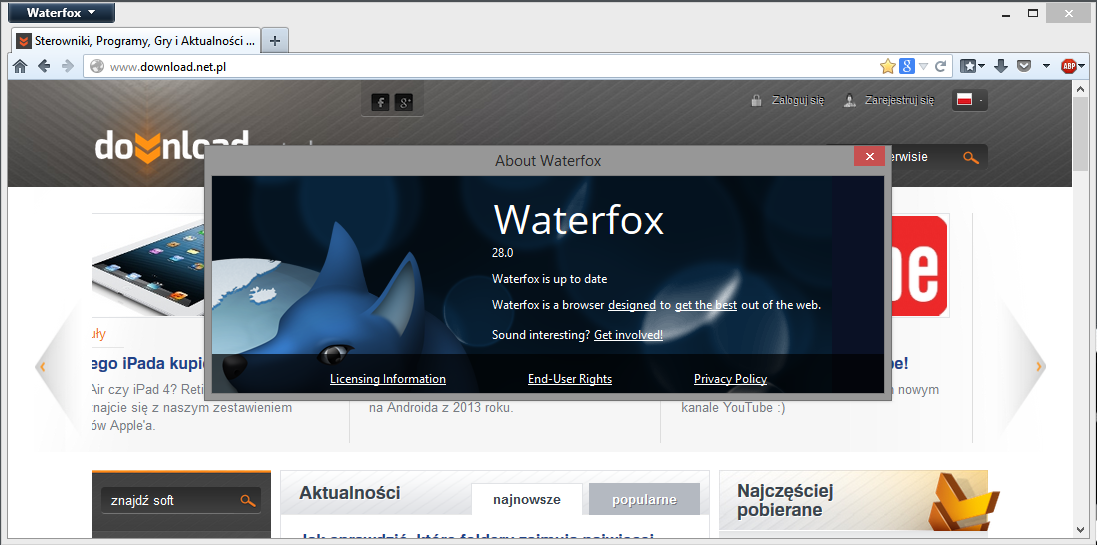Show previous slide with left orange arrow
This screenshot has height=545, width=1097.
point(43,367)
